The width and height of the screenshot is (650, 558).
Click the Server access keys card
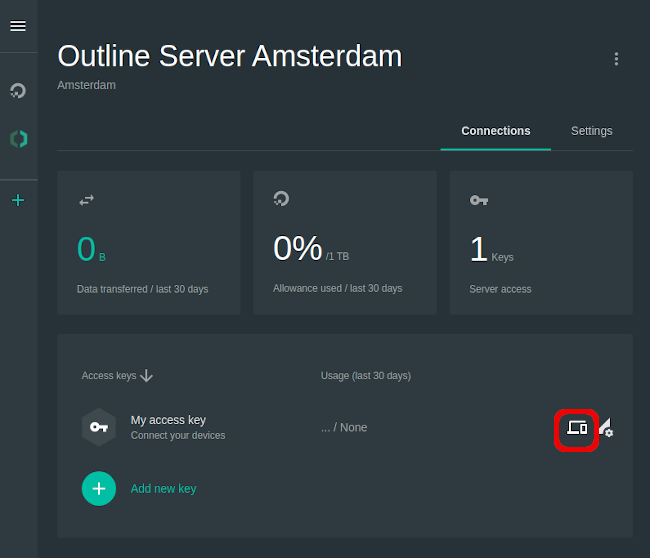point(540,243)
